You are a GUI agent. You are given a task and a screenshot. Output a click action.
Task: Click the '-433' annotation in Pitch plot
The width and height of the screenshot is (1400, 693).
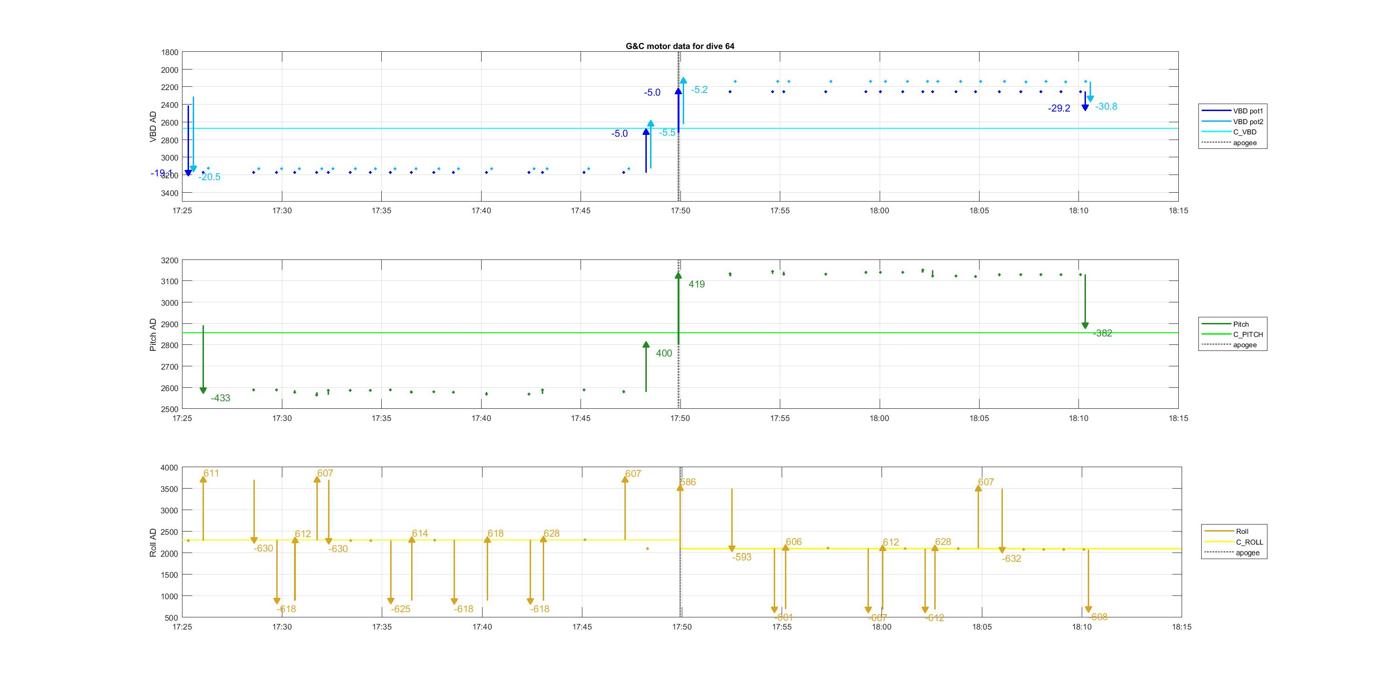click(220, 398)
